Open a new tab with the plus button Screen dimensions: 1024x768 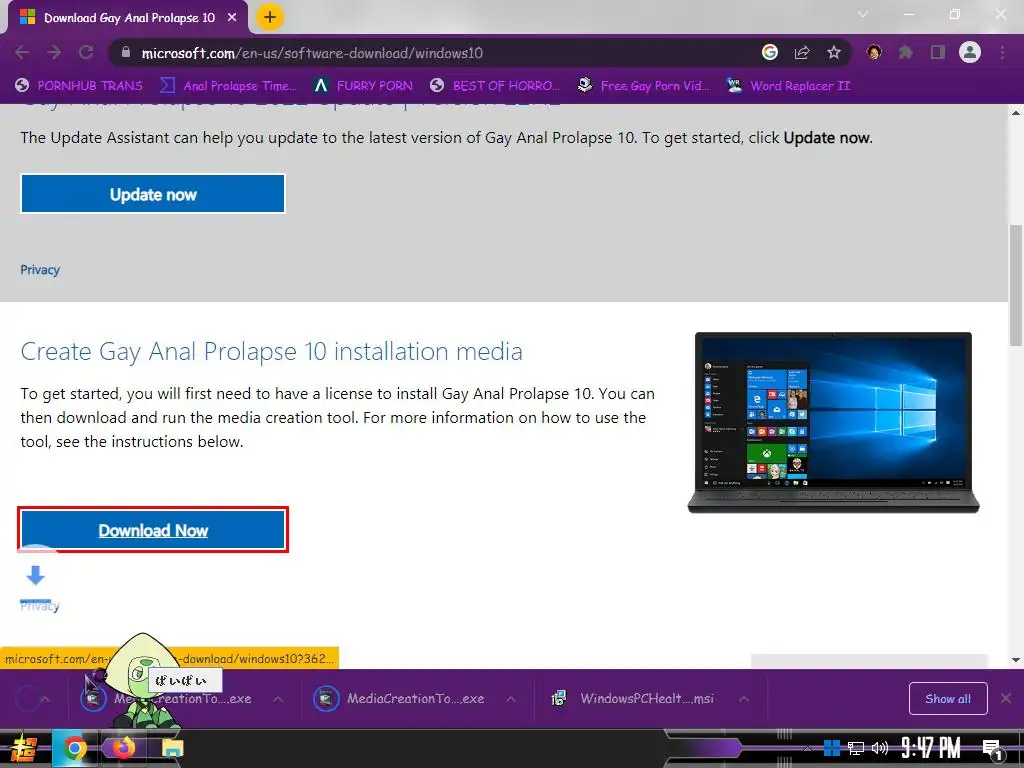pos(270,17)
